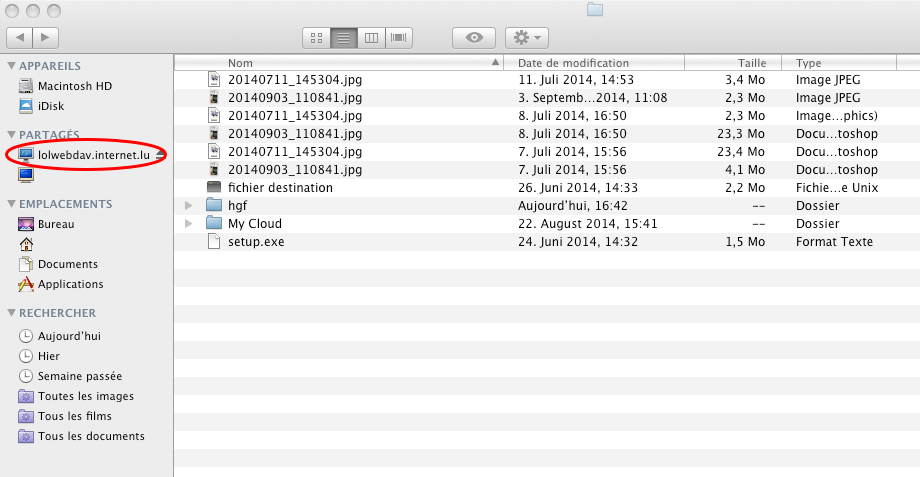Switch to icon view mode
920x477 pixels.
tap(317, 38)
